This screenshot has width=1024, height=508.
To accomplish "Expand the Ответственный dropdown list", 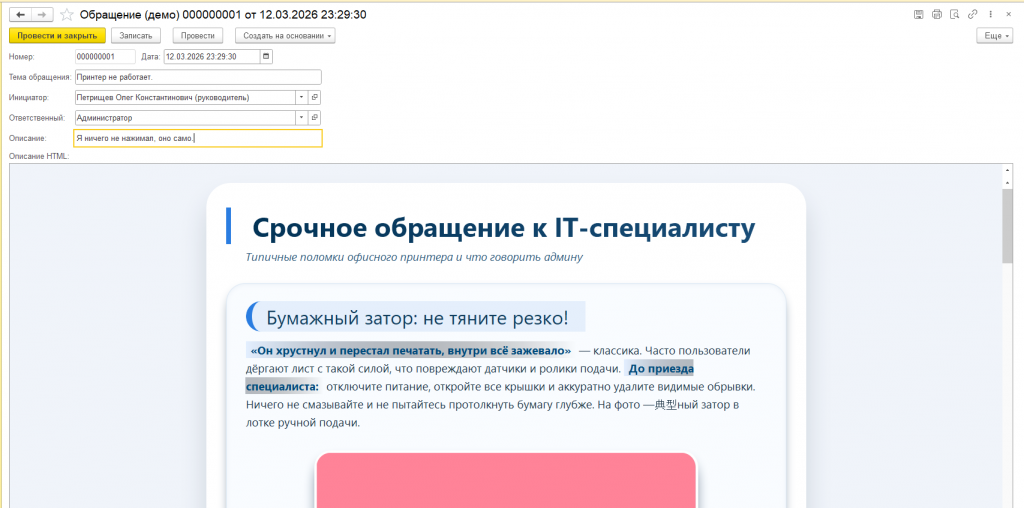I will pos(302,118).
